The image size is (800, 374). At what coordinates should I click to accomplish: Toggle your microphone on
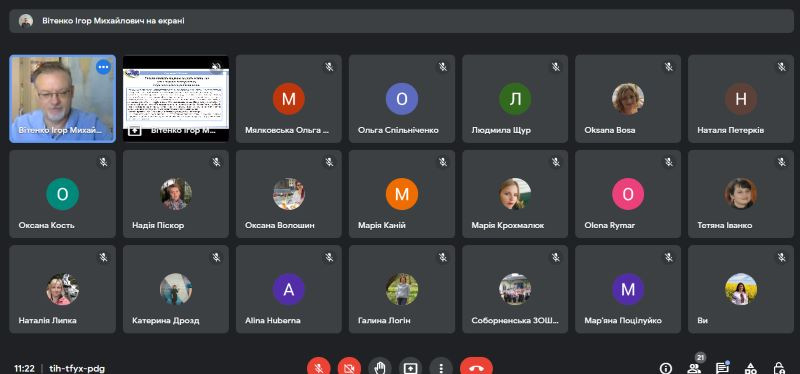click(319, 367)
